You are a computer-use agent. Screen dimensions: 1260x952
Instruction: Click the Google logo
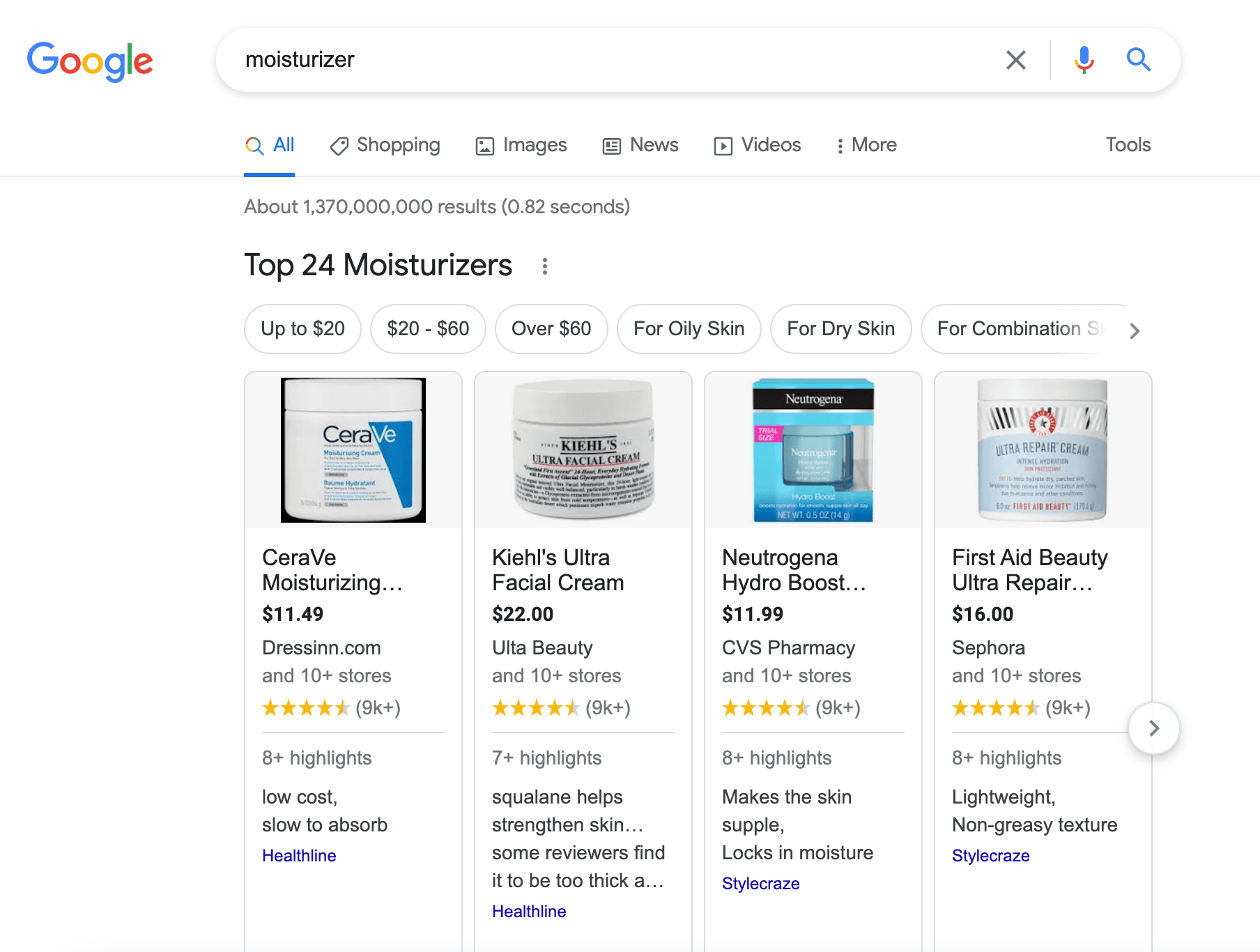click(90, 61)
